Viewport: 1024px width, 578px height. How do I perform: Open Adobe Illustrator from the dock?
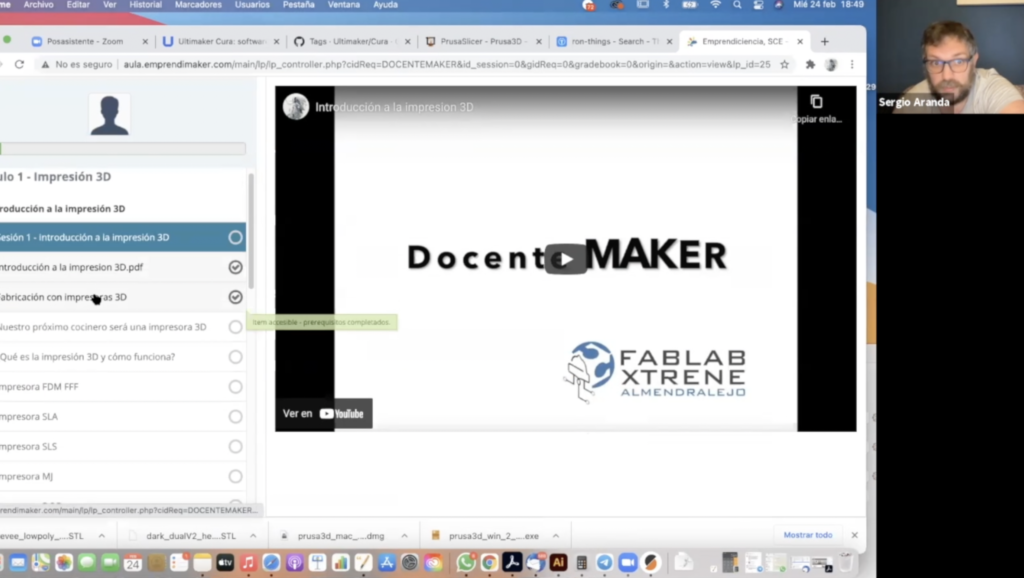(x=558, y=562)
